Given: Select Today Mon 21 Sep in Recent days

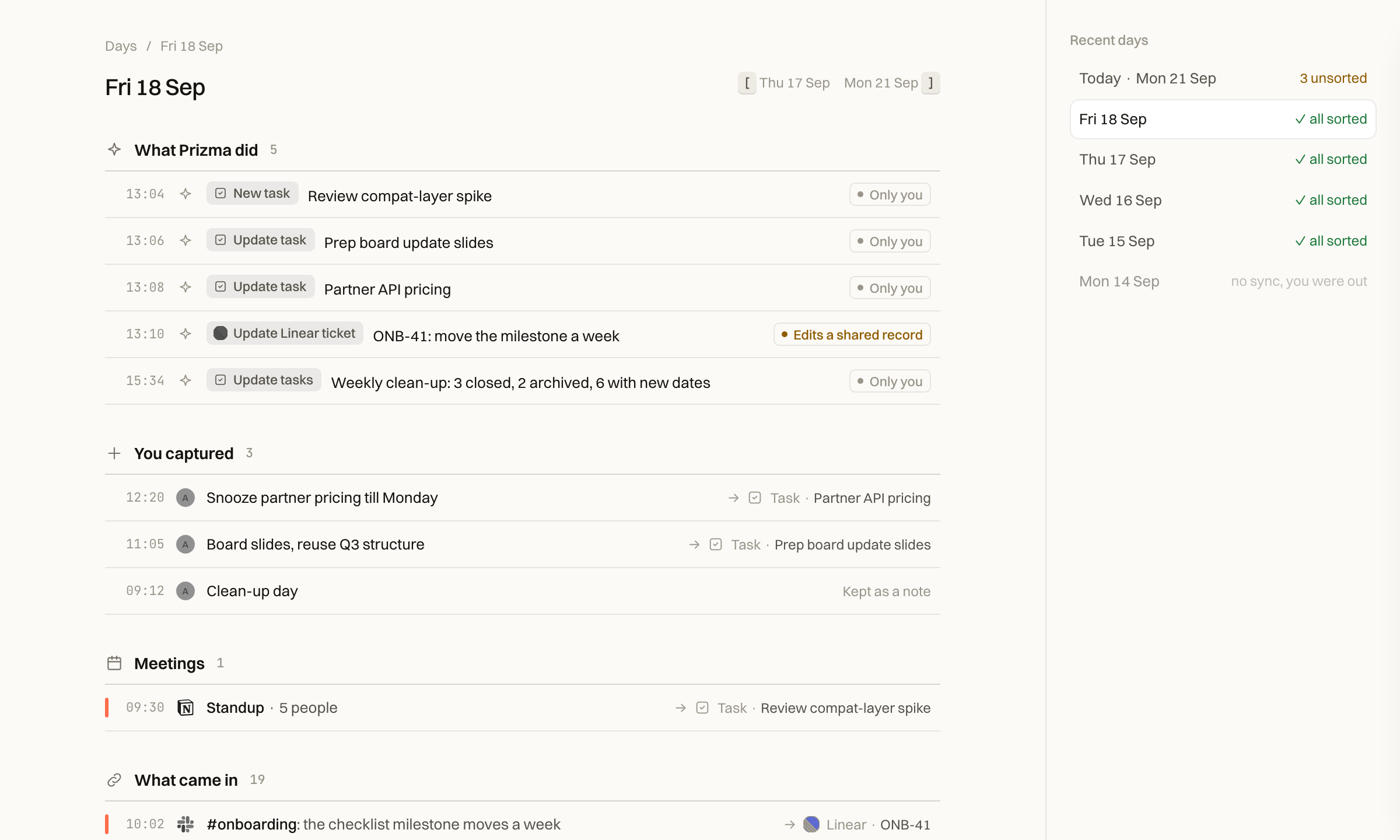Looking at the screenshot, I should point(1223,78).
